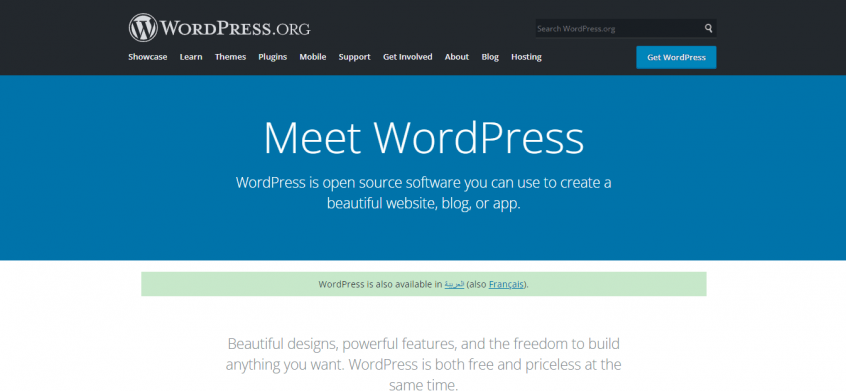Go to the Learn page
846x391 pixels.
tap(191, 57)
